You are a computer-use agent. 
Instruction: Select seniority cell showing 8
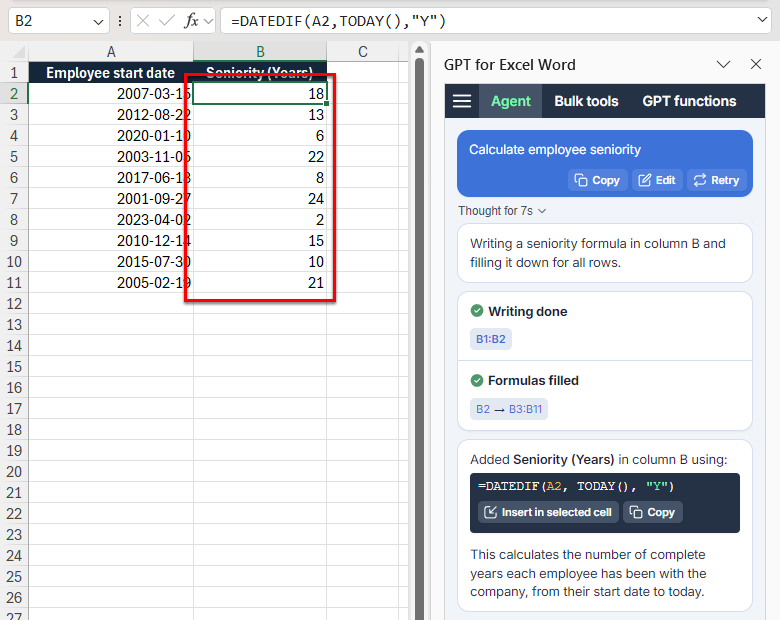tap(260, 178)
